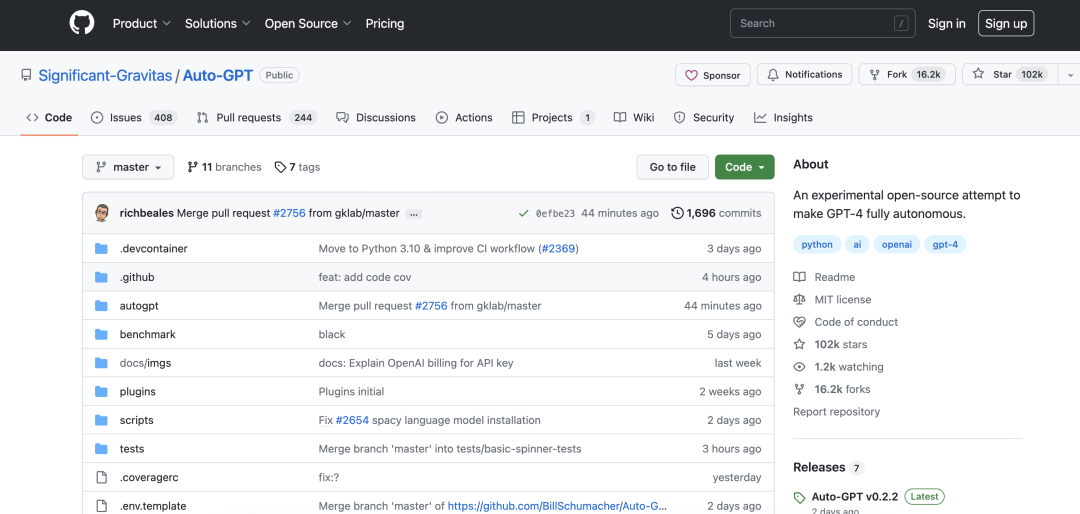Click the Sponsor heart button
1080x514 pixels.
pyautogui.click(x=713, y=75)
